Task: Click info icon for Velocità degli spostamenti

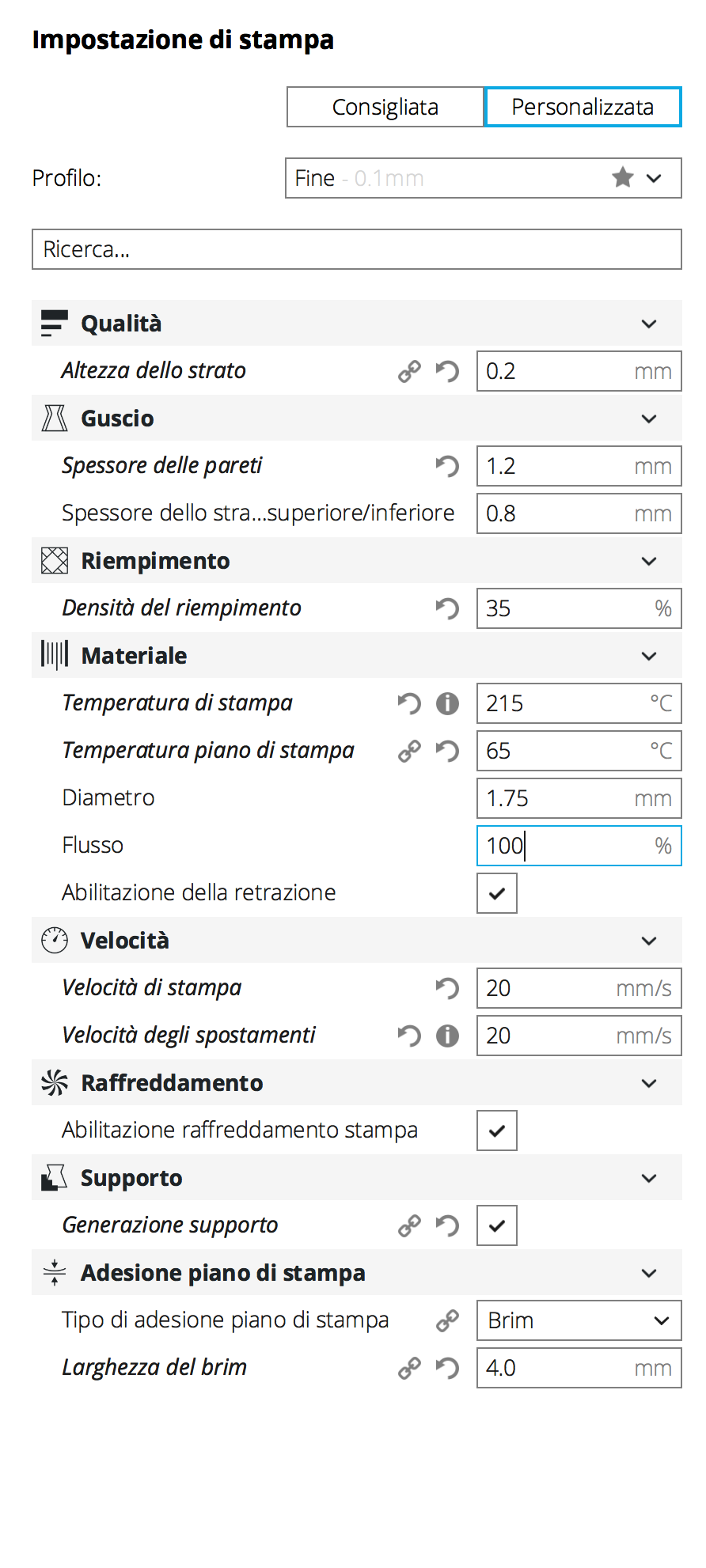Action: pyautogui.click(x=447, y=1036)
